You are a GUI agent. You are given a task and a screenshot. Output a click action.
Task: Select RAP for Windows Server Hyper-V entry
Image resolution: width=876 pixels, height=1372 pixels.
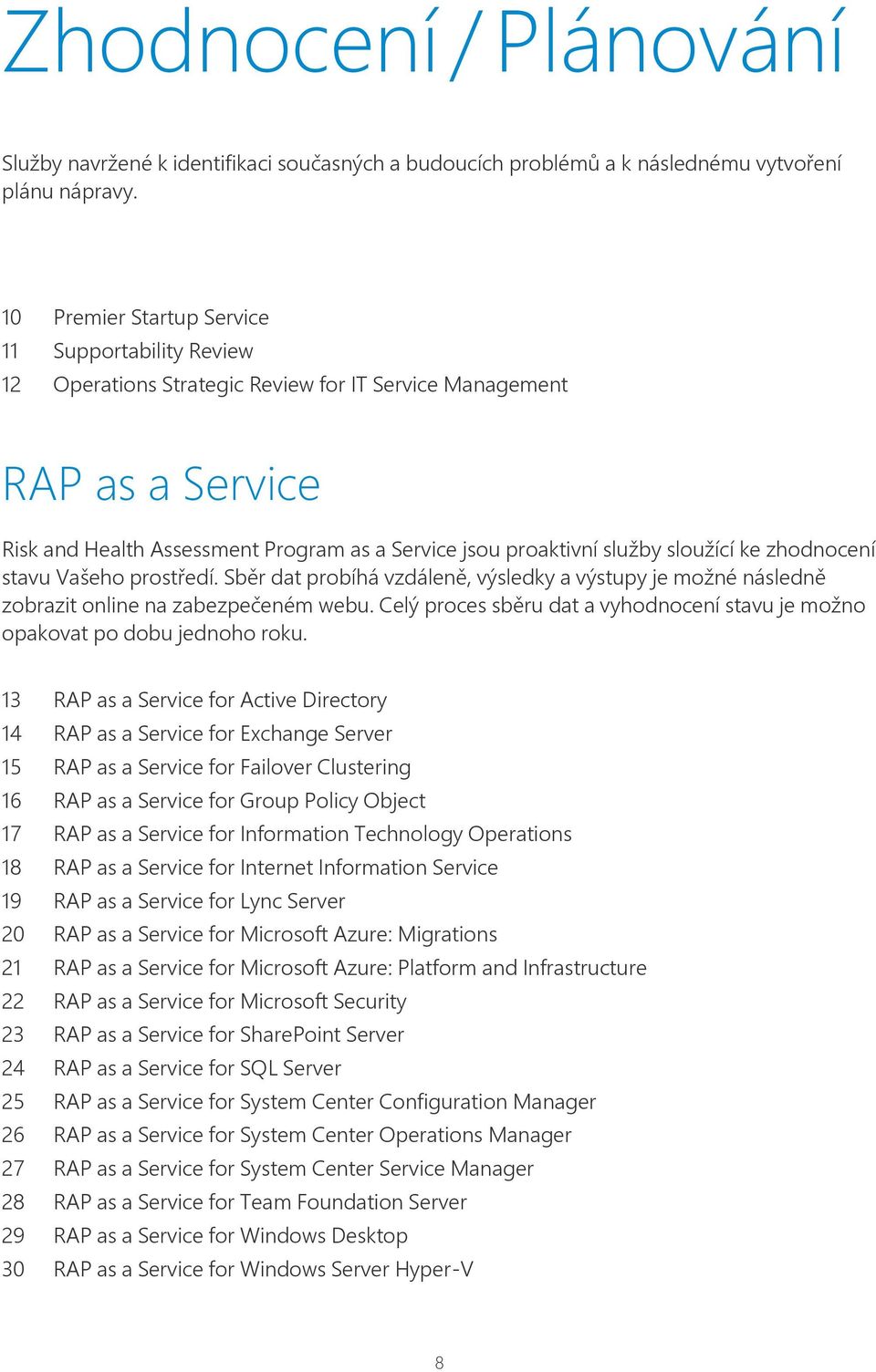[x=264, y=1269]
